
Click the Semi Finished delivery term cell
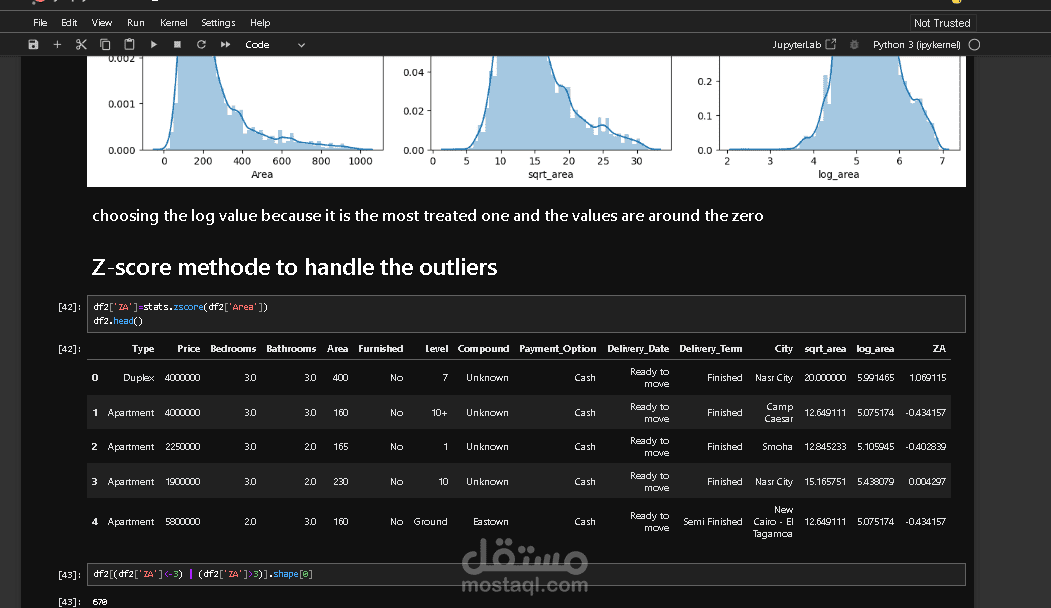(713, 522)
